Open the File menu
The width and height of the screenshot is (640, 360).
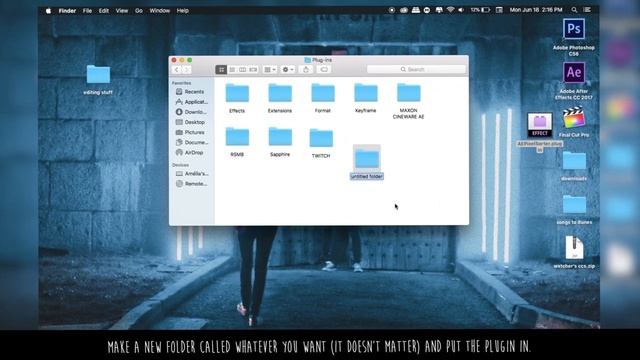(87, 11)
